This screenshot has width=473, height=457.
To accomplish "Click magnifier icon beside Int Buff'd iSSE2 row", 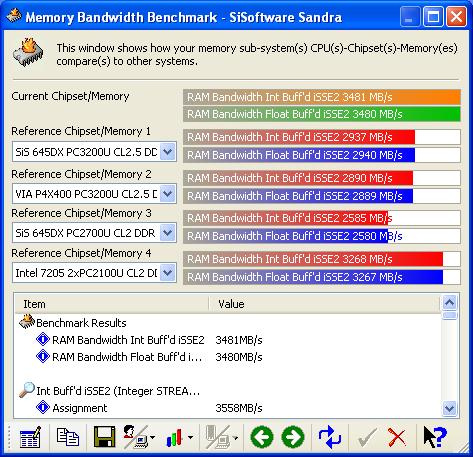I will (27, 390).
